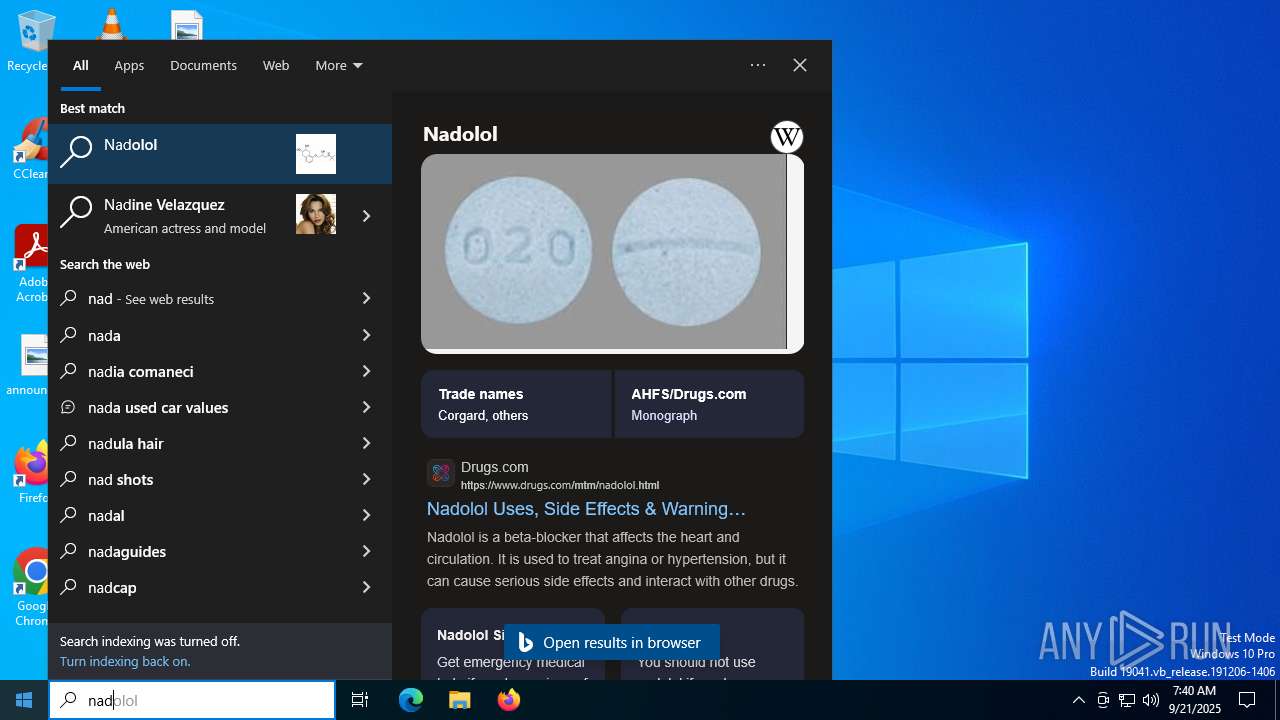This screenshot has height=720, width=1280.
Task: Click the AHFS/Drugs.com Monograph card
Action: tap(709, 404)
